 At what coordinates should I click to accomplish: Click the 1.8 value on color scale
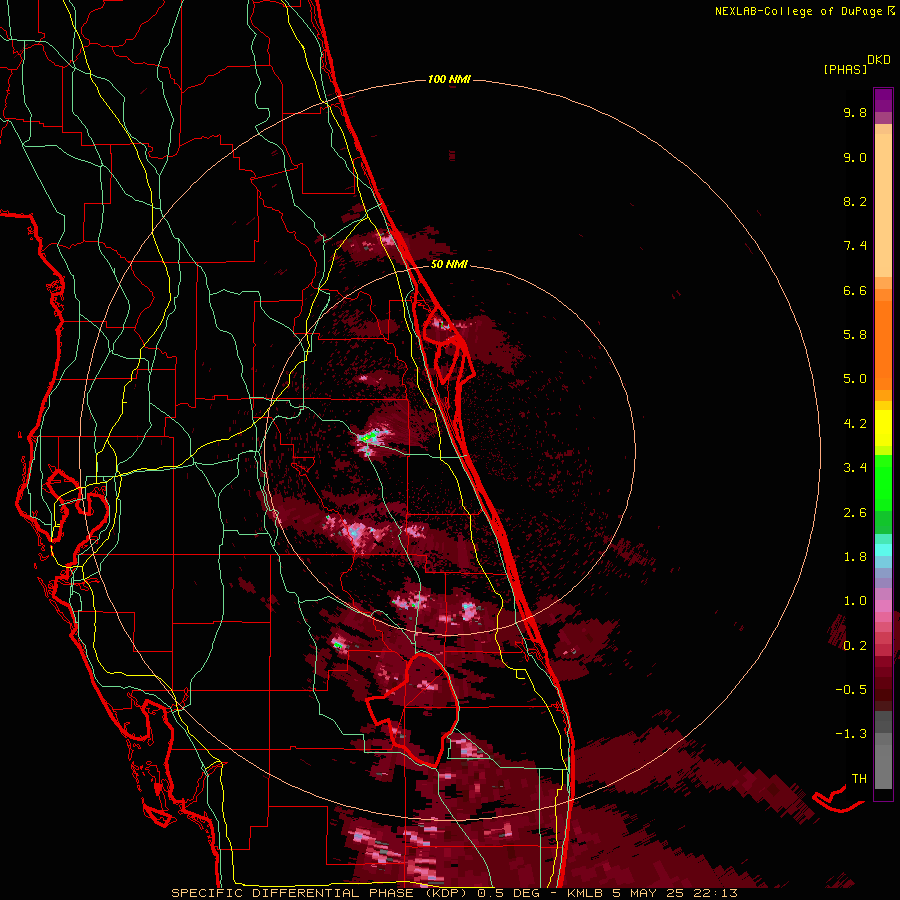point(855,557)
